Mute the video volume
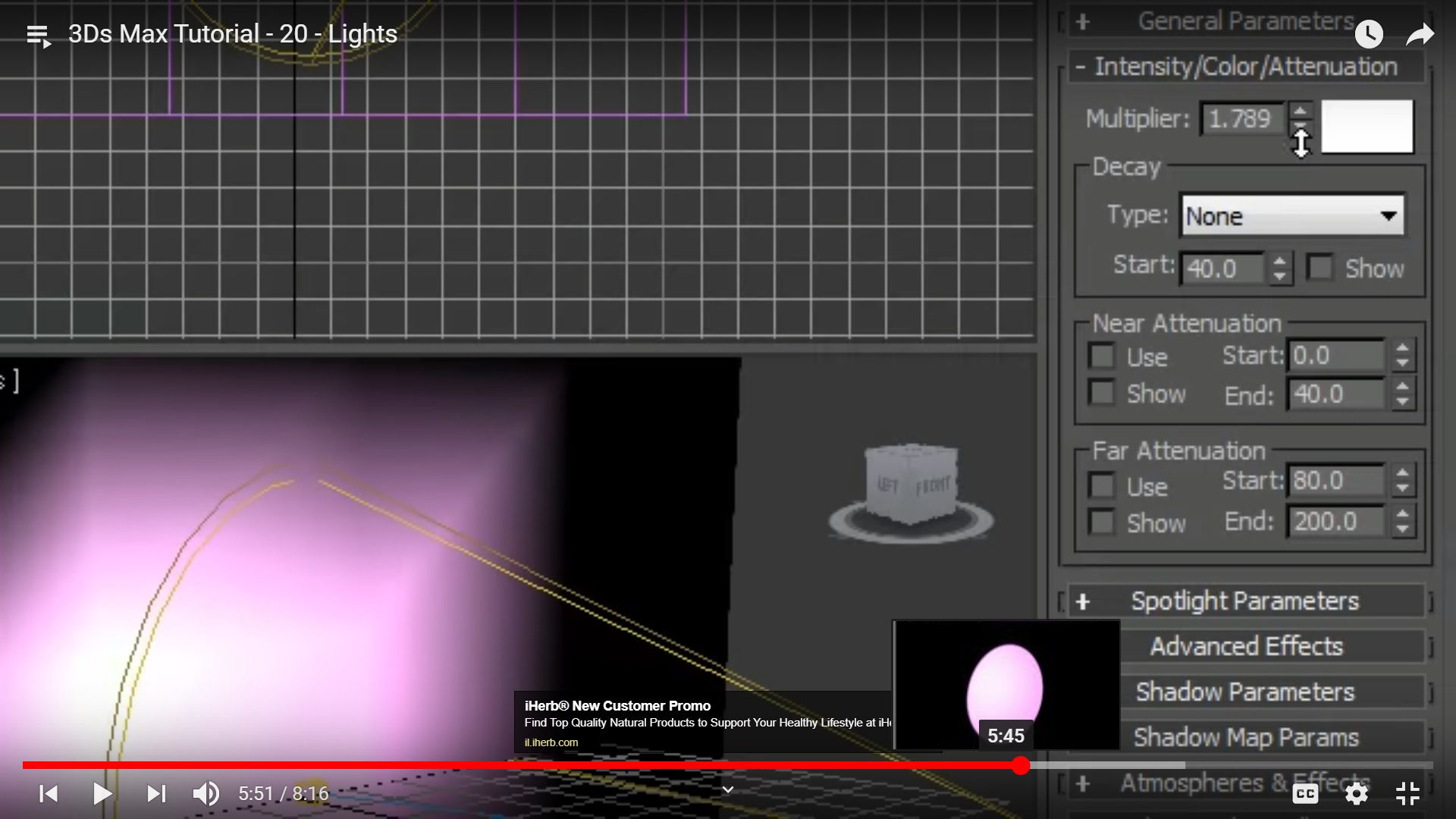1456x819 pixels. [x=206, y=794]
